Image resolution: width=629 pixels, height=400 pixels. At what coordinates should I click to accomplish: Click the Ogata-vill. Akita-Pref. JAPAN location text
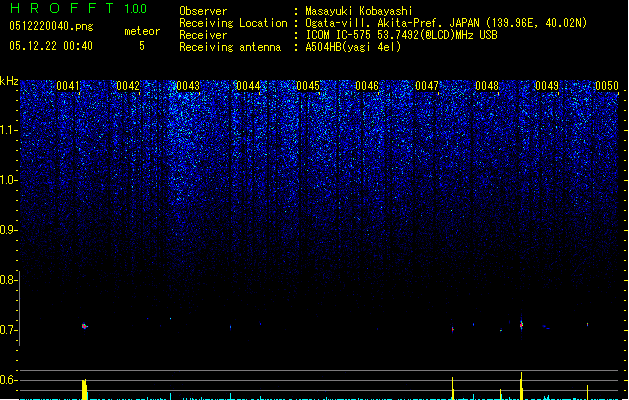click(x=446, y=23)
